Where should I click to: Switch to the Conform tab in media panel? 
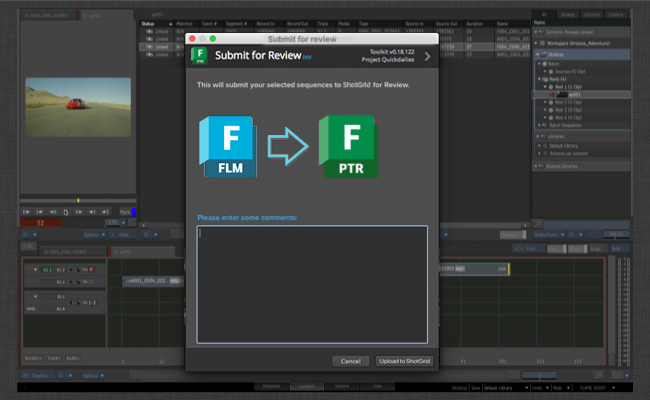tap(616, 15)
